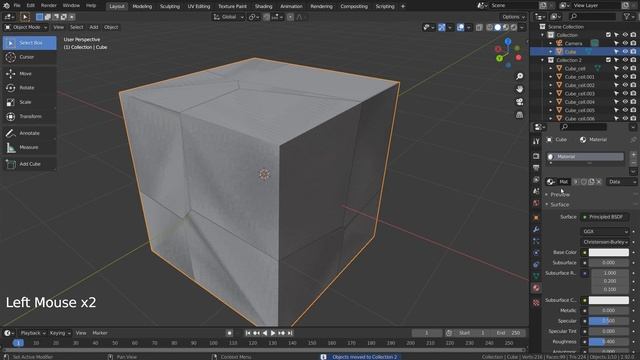
Task: Select the Measure tool
Action: (x=29, y=147)
